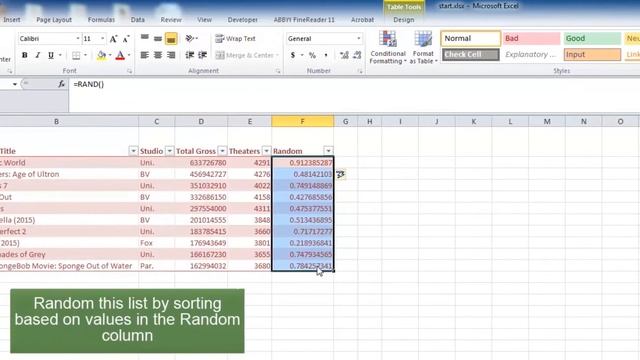Select column K header
Viewport: 640px width, 360px height.
pyautogui.click(x=473, y=121)
